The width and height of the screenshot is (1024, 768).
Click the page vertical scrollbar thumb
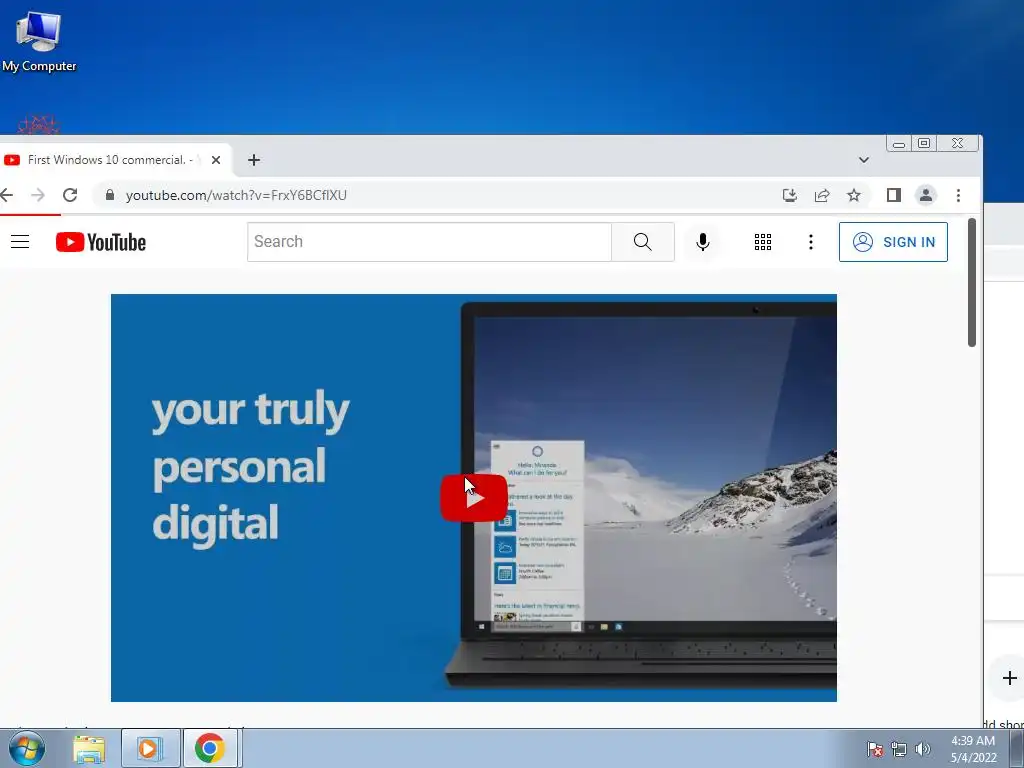[x=972, y=283]
